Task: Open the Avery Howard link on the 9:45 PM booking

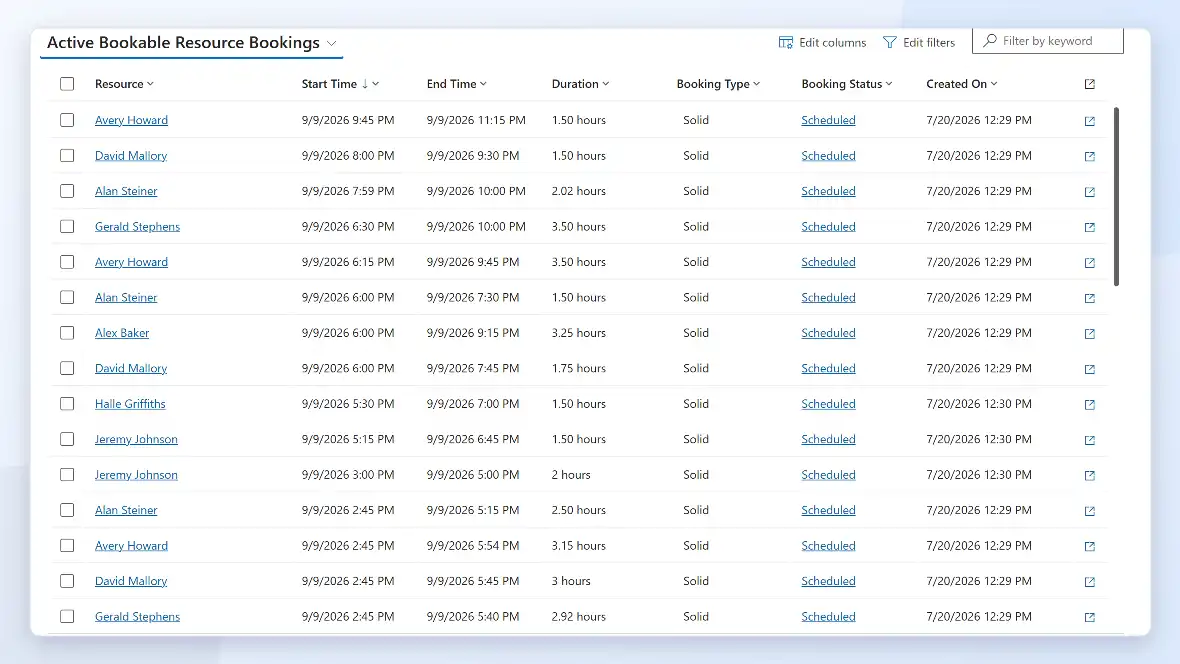Action: pos(131,120)
